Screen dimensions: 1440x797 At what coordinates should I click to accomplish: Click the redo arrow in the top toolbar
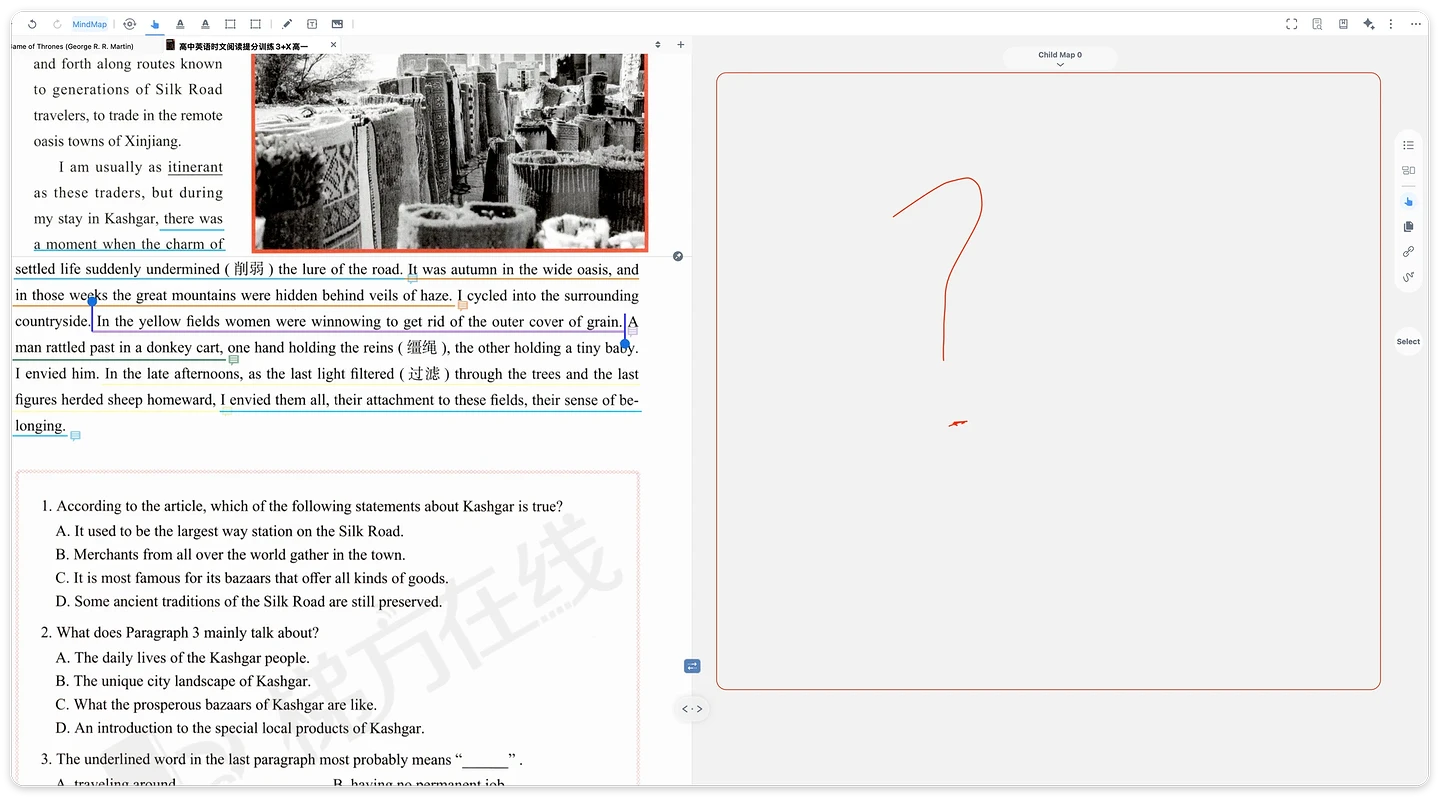(57, 24)
